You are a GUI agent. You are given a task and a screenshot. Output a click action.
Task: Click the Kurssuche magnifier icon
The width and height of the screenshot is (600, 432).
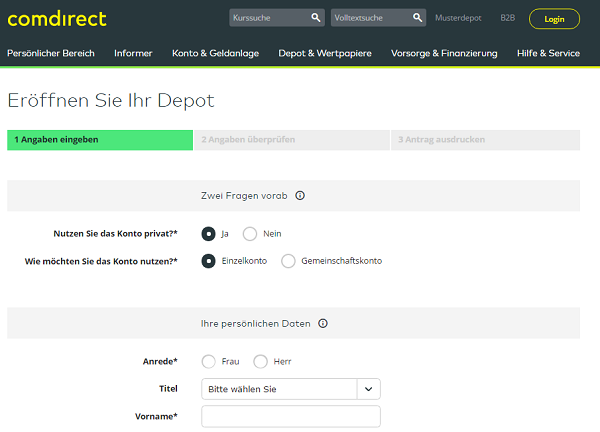click(x=316, y=18)
